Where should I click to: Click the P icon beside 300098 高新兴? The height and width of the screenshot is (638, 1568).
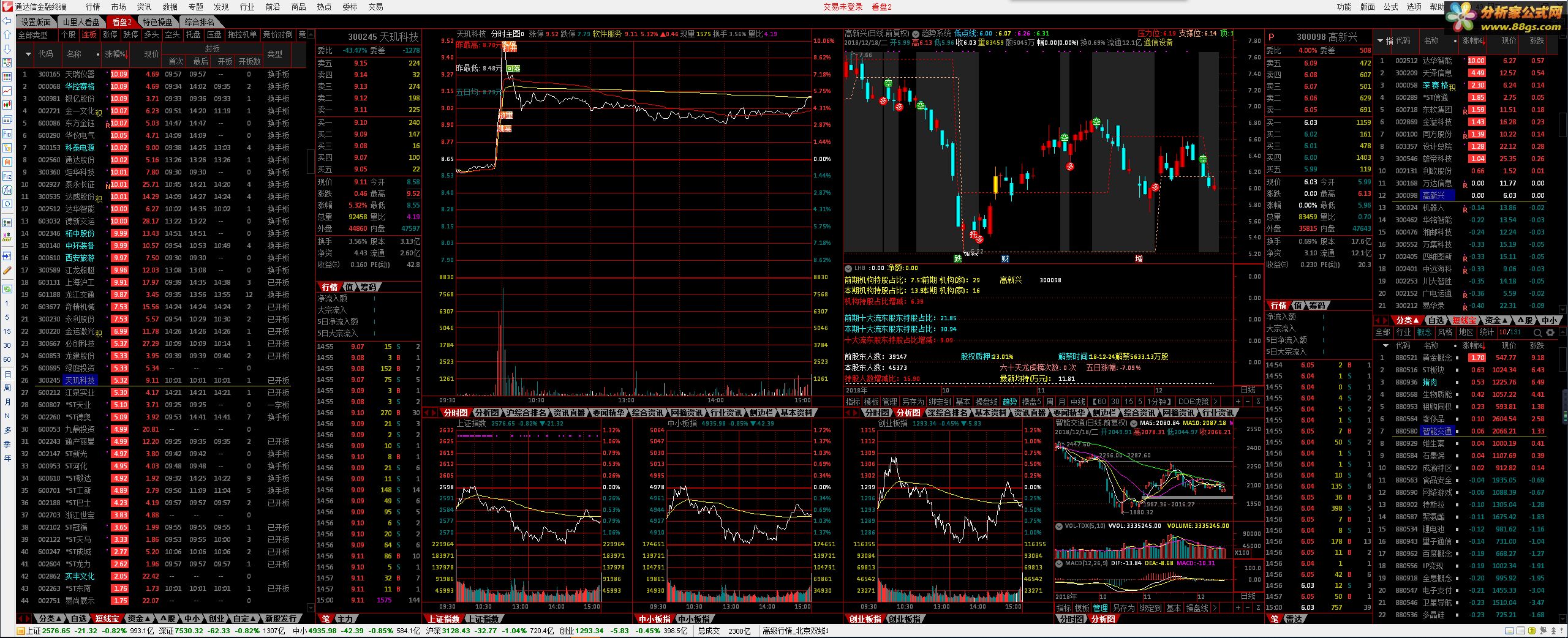tap(1272, 37)
